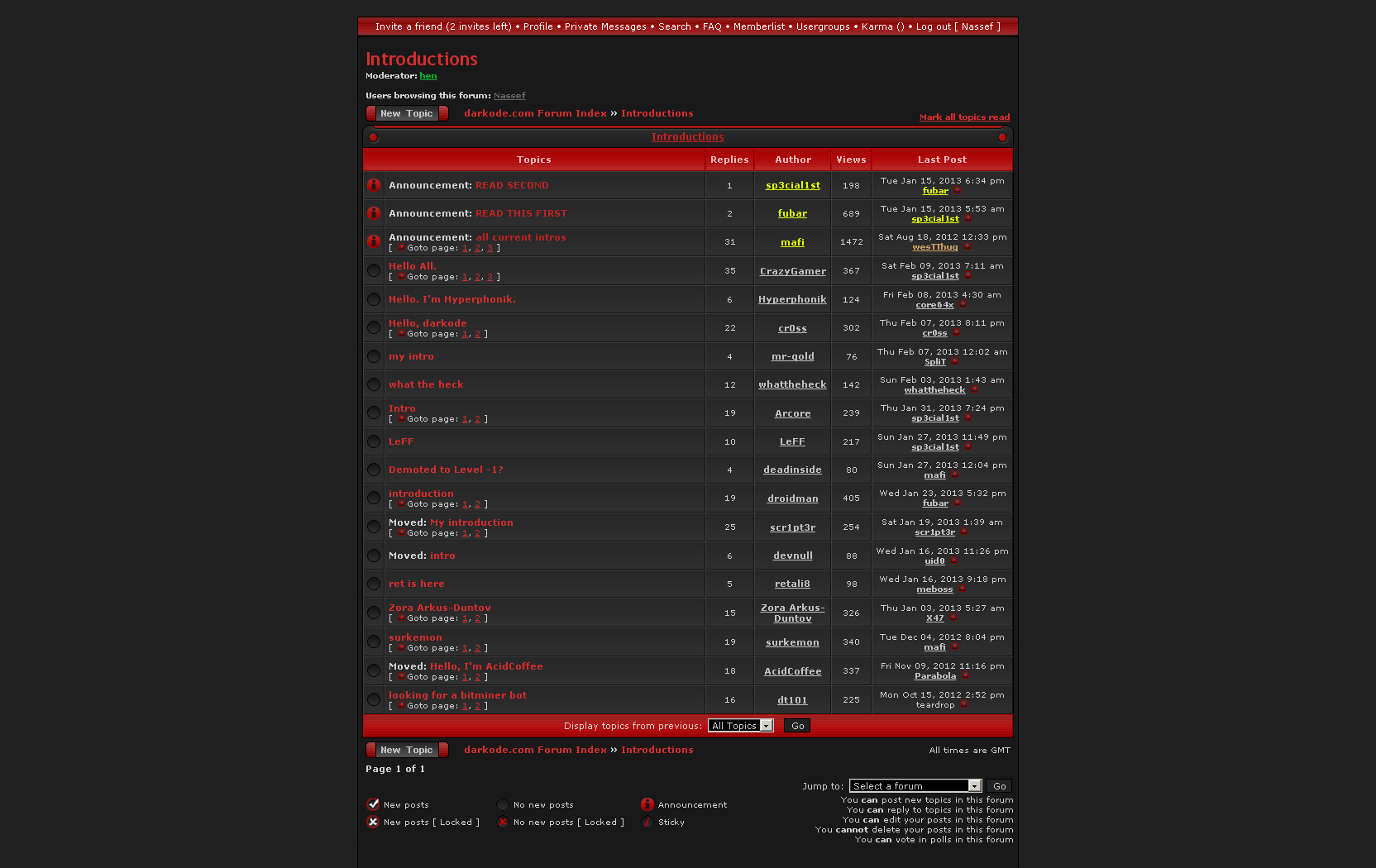Click the latest post icon next to core64x
Image resolution: width=1376 pixels, height=868 pixels.
963,305
